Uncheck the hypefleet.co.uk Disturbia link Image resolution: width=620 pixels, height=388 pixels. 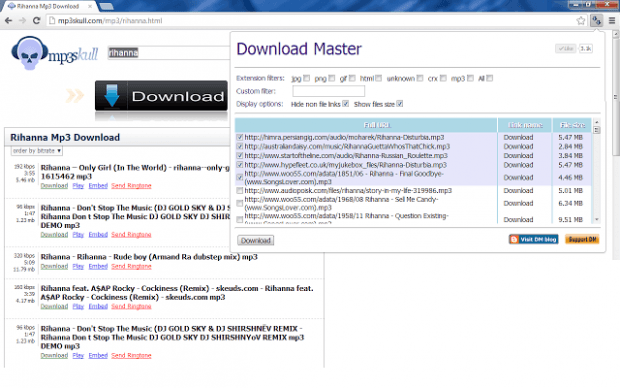pyautogui.click(x=240, y=165)
